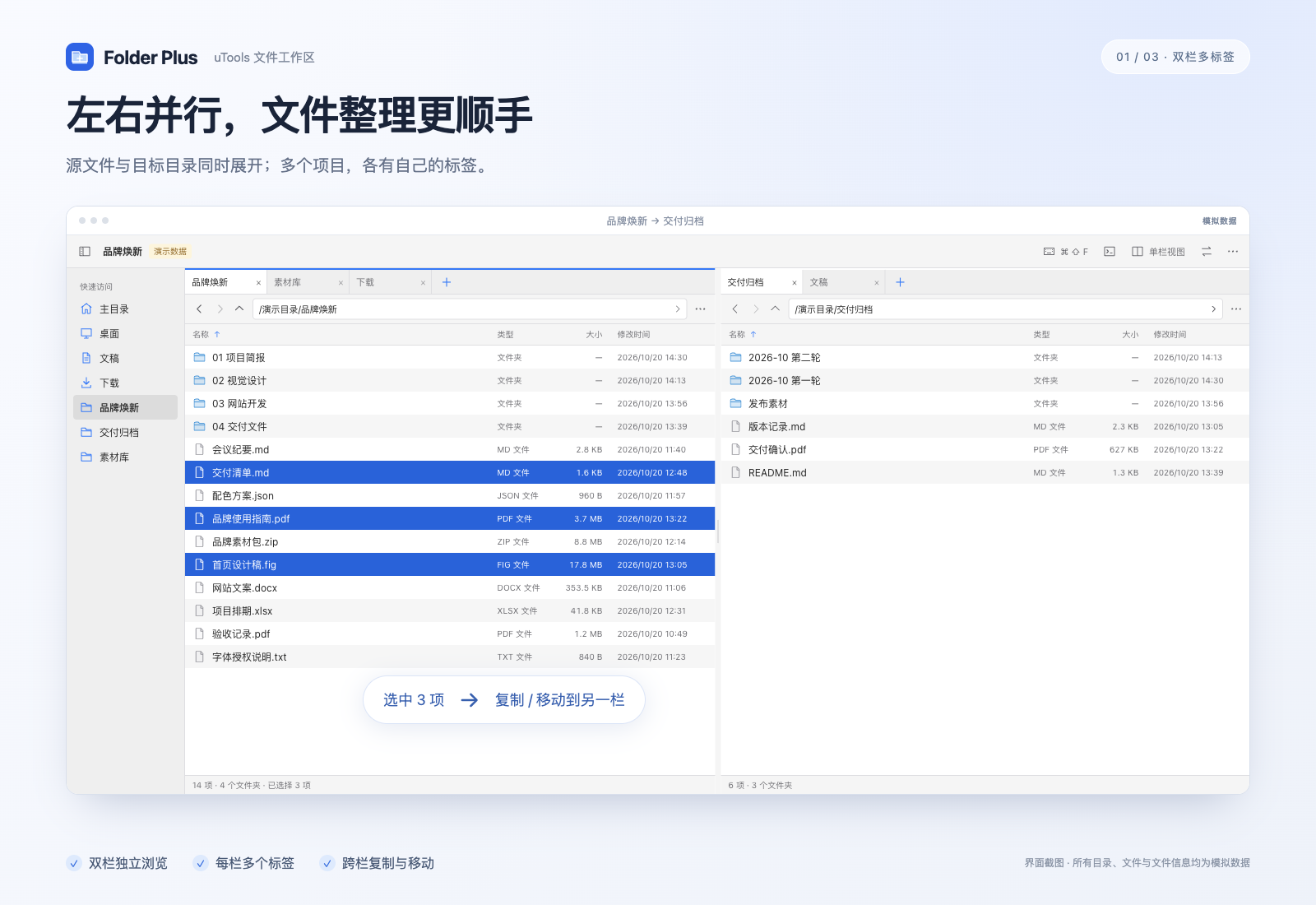Open 素材库 in the sidebar

pyautogui.click(x=125, y=457)
